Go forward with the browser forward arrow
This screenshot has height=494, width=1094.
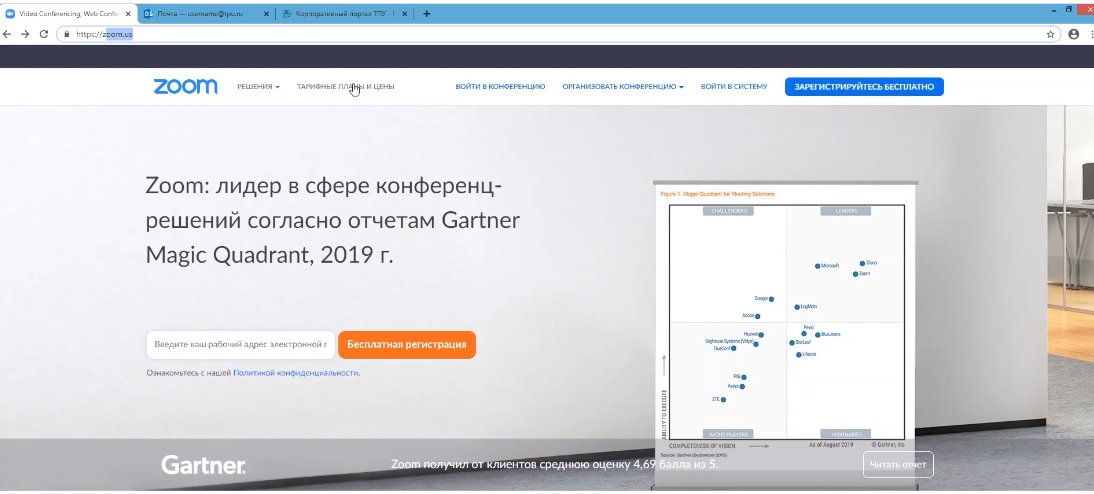[x=26, y=33]
